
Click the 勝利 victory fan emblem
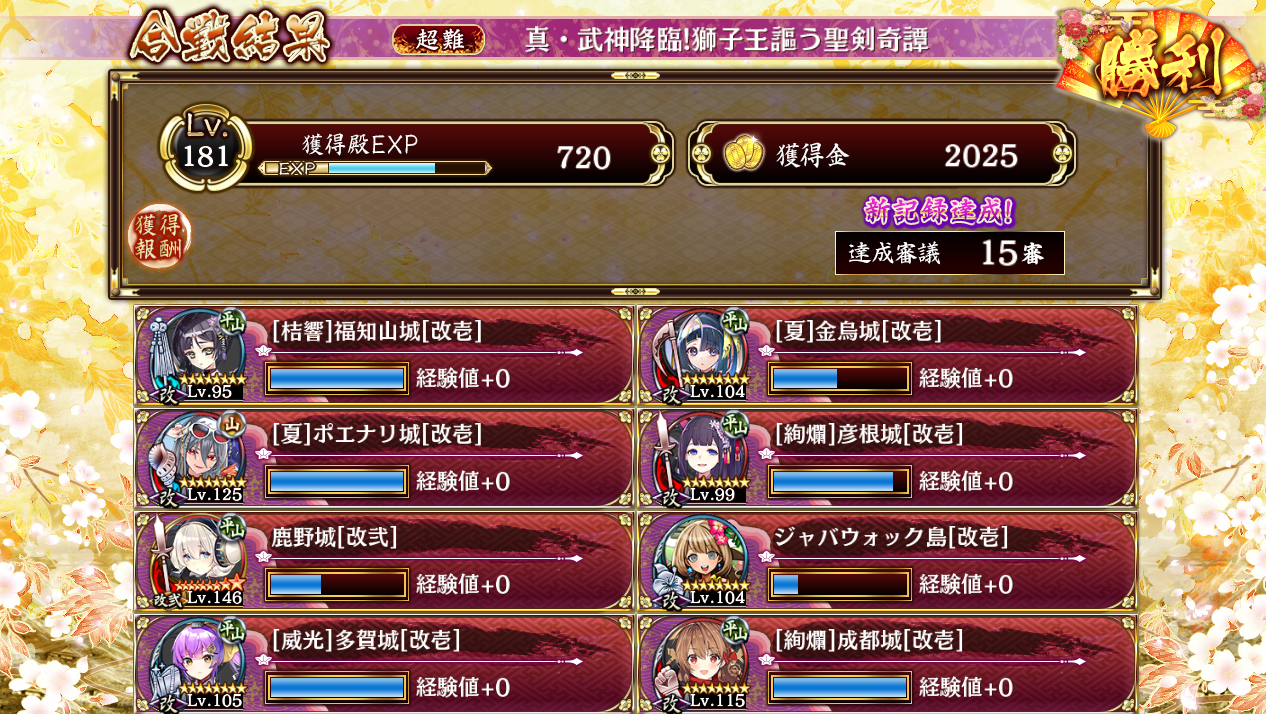tap(1160, 68)
